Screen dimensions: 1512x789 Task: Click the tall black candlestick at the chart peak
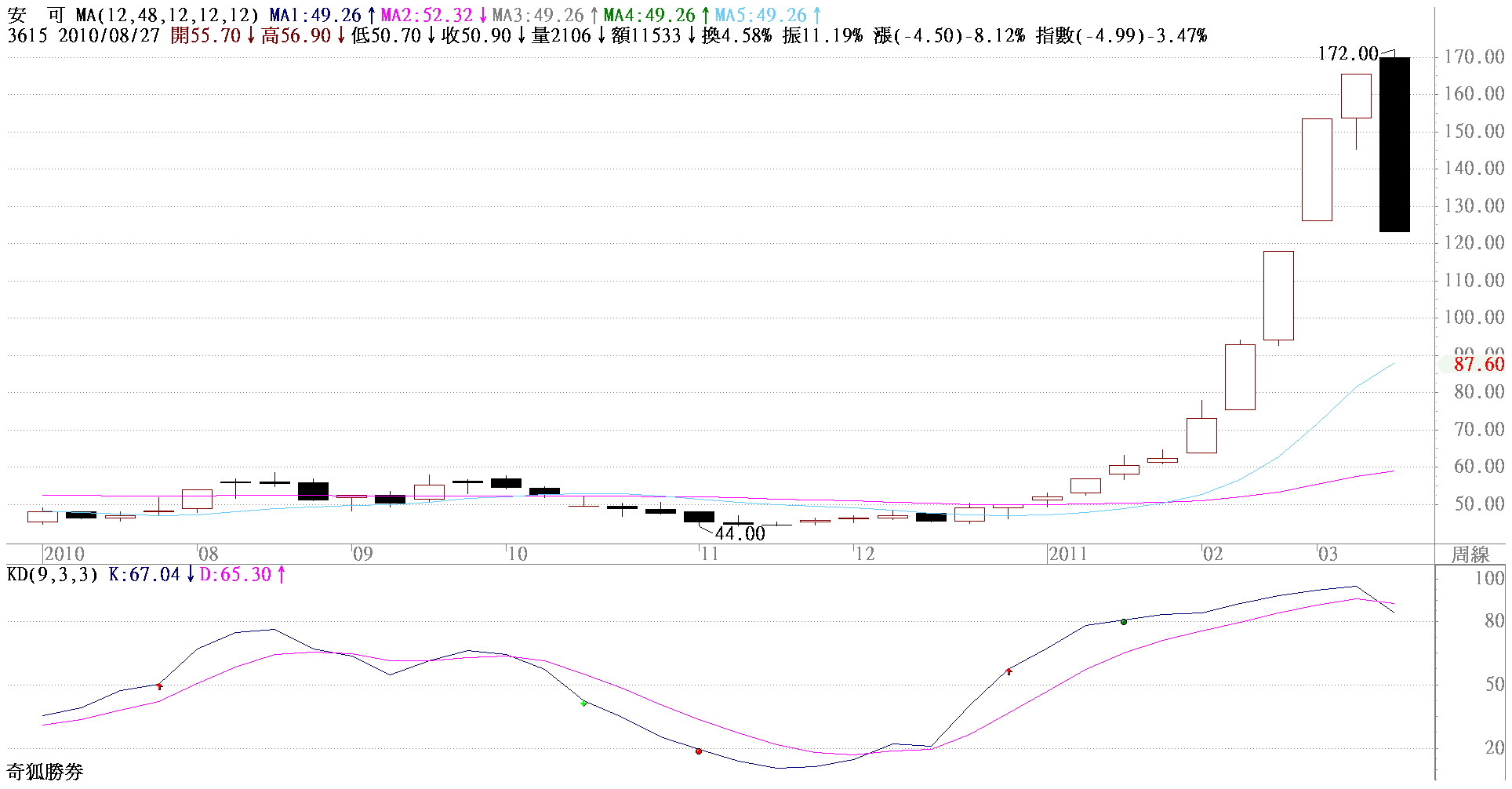(x=1394, y=144)
